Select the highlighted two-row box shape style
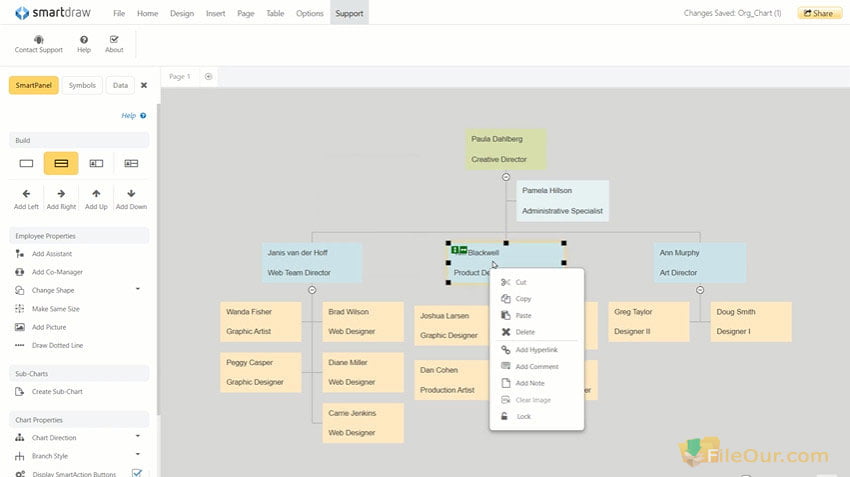Viewport: 850px width, 477px height. (61, 163)
